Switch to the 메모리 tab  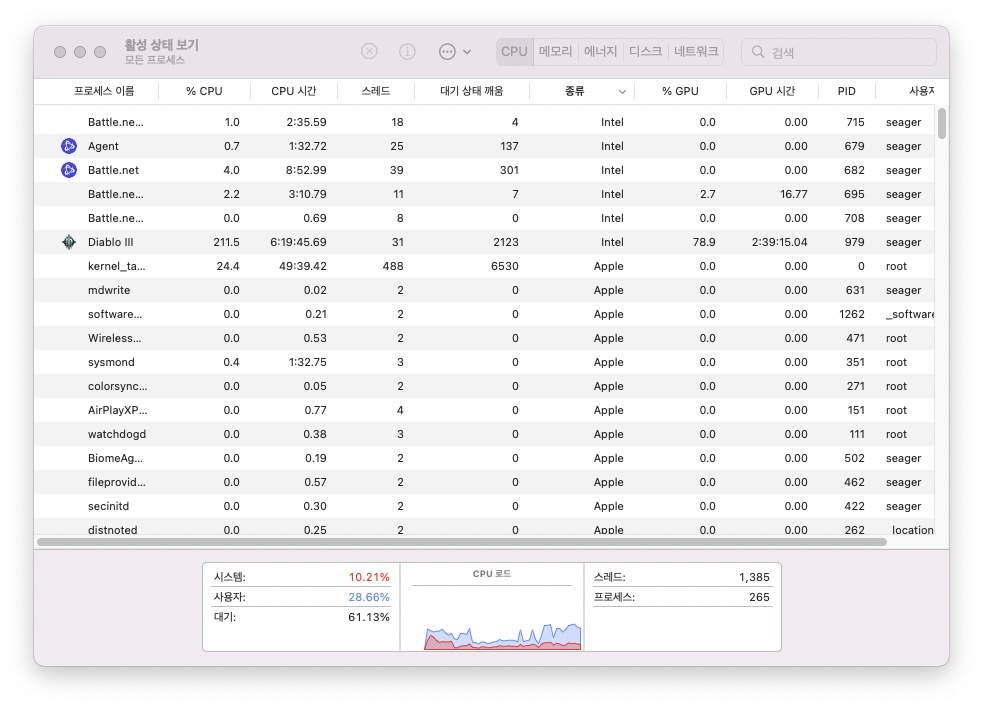point(555,51)
